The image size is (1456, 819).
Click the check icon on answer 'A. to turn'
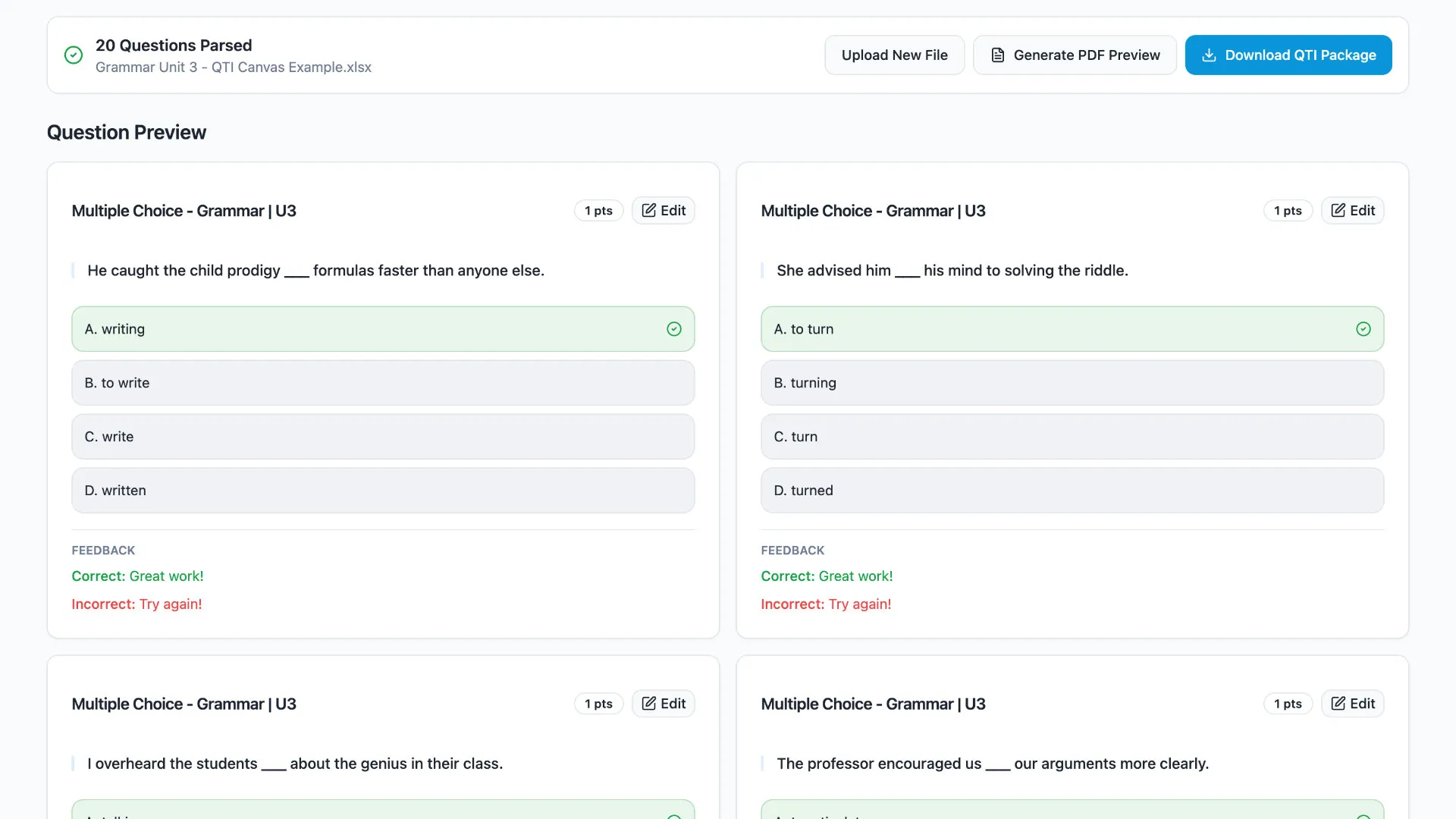point(1363,329)
